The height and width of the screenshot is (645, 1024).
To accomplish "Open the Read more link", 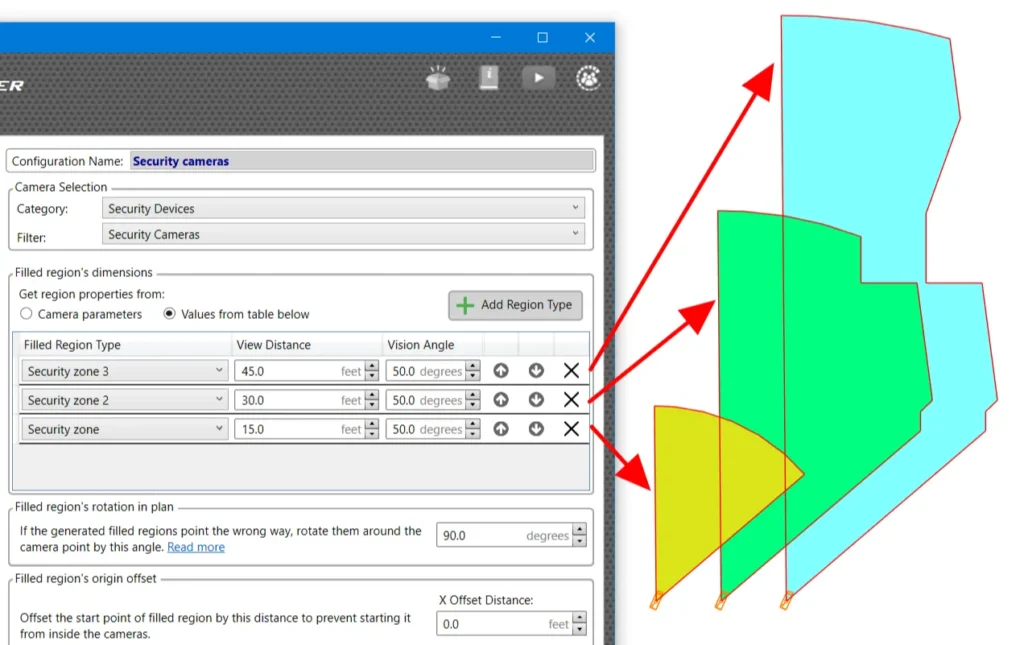I will coord(196,547).
